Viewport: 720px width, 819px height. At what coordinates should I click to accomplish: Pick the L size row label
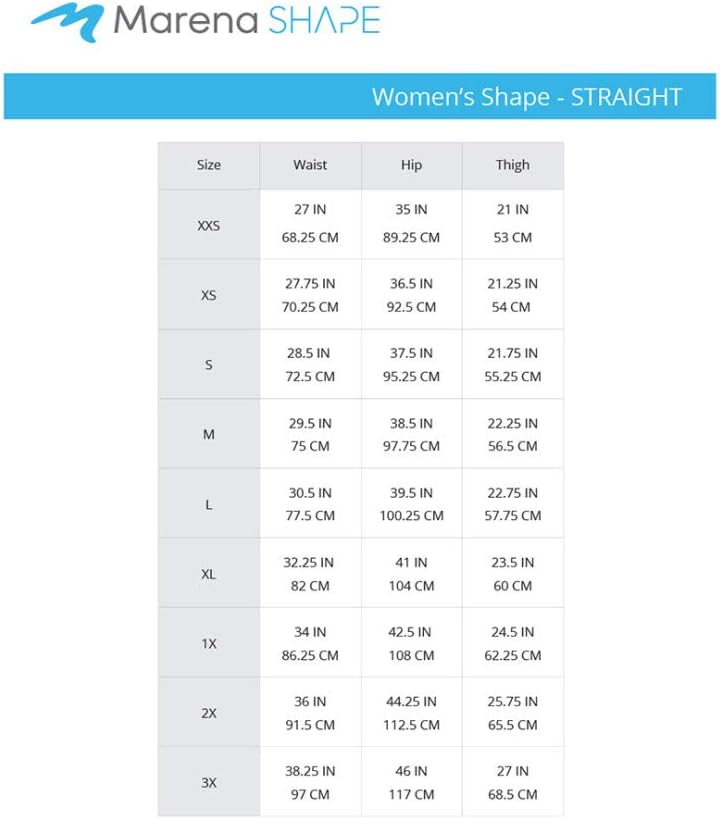tap(209, 505)
